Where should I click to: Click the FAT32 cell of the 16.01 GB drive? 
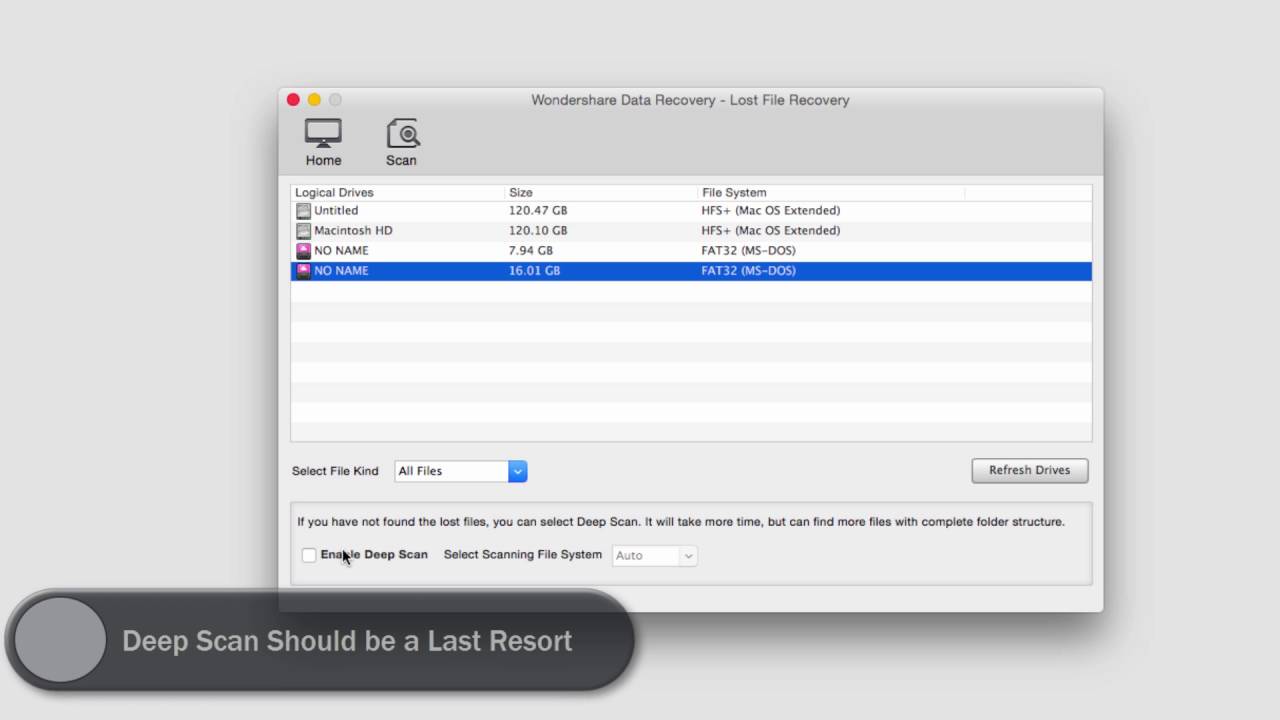pos(749,271)
